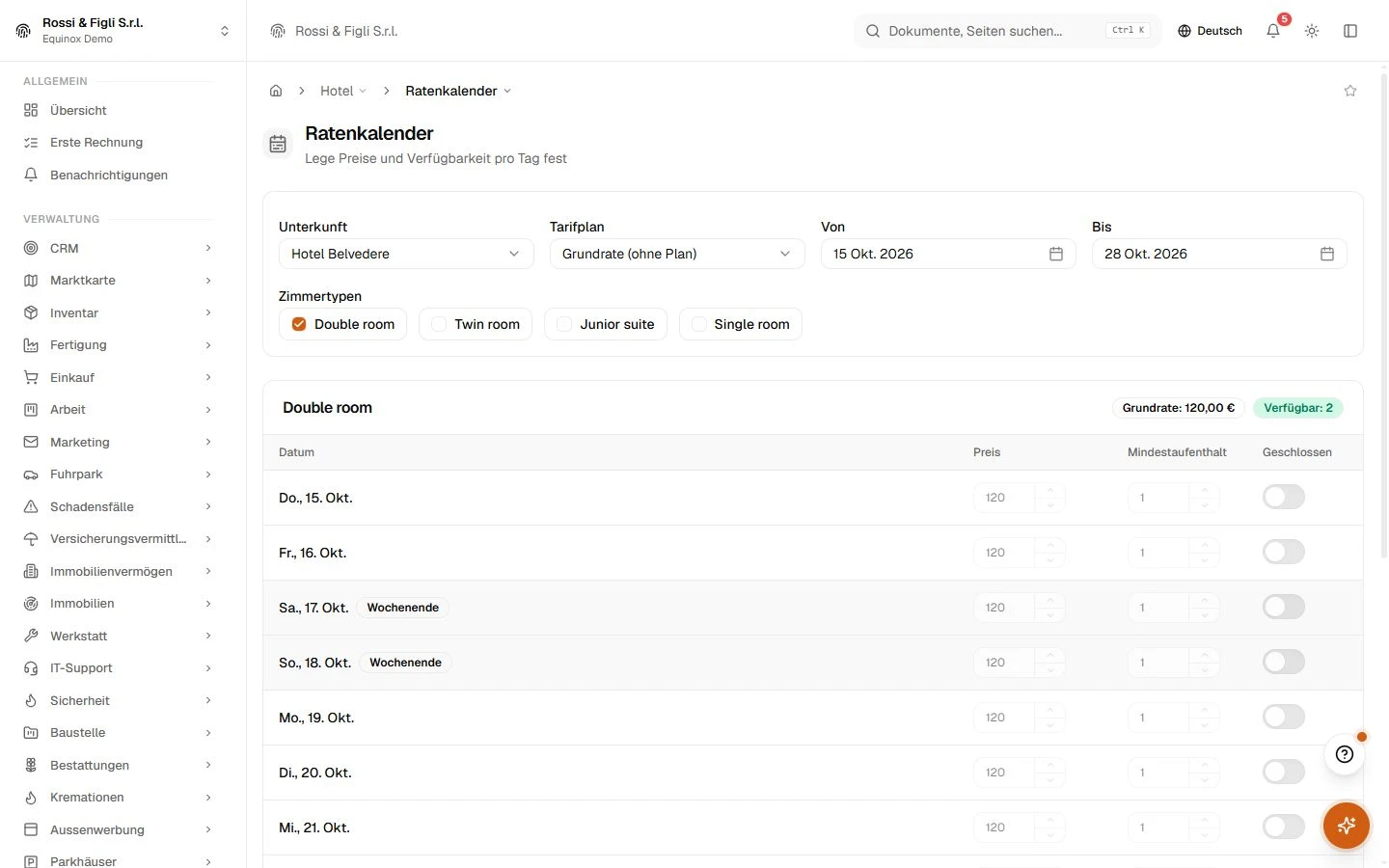This screenshot has width=1389, height=868.
Task: Check the Twin room checkbox
Action: (439, 324)
